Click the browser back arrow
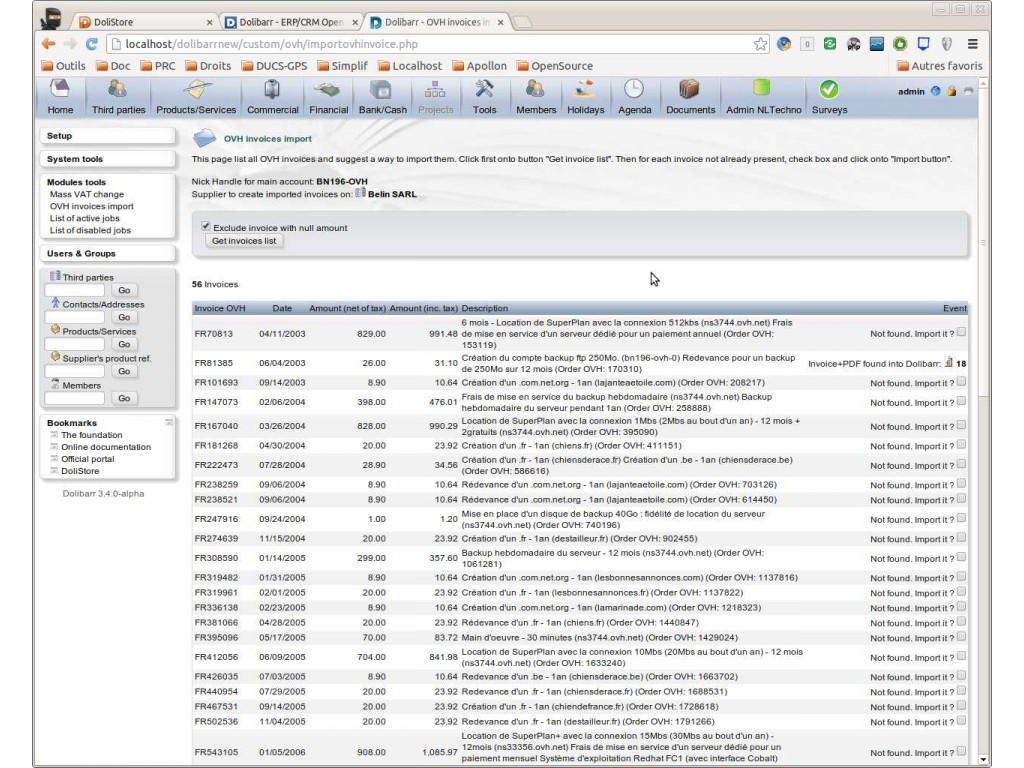This screenshot has width=1024, height=768. pos(48,44)
